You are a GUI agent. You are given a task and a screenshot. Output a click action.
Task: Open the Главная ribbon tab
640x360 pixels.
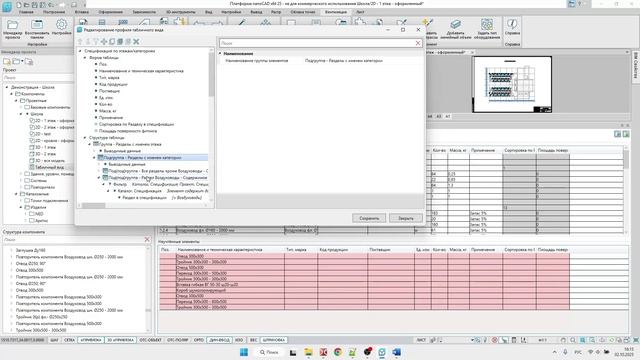tap(26, 12)
